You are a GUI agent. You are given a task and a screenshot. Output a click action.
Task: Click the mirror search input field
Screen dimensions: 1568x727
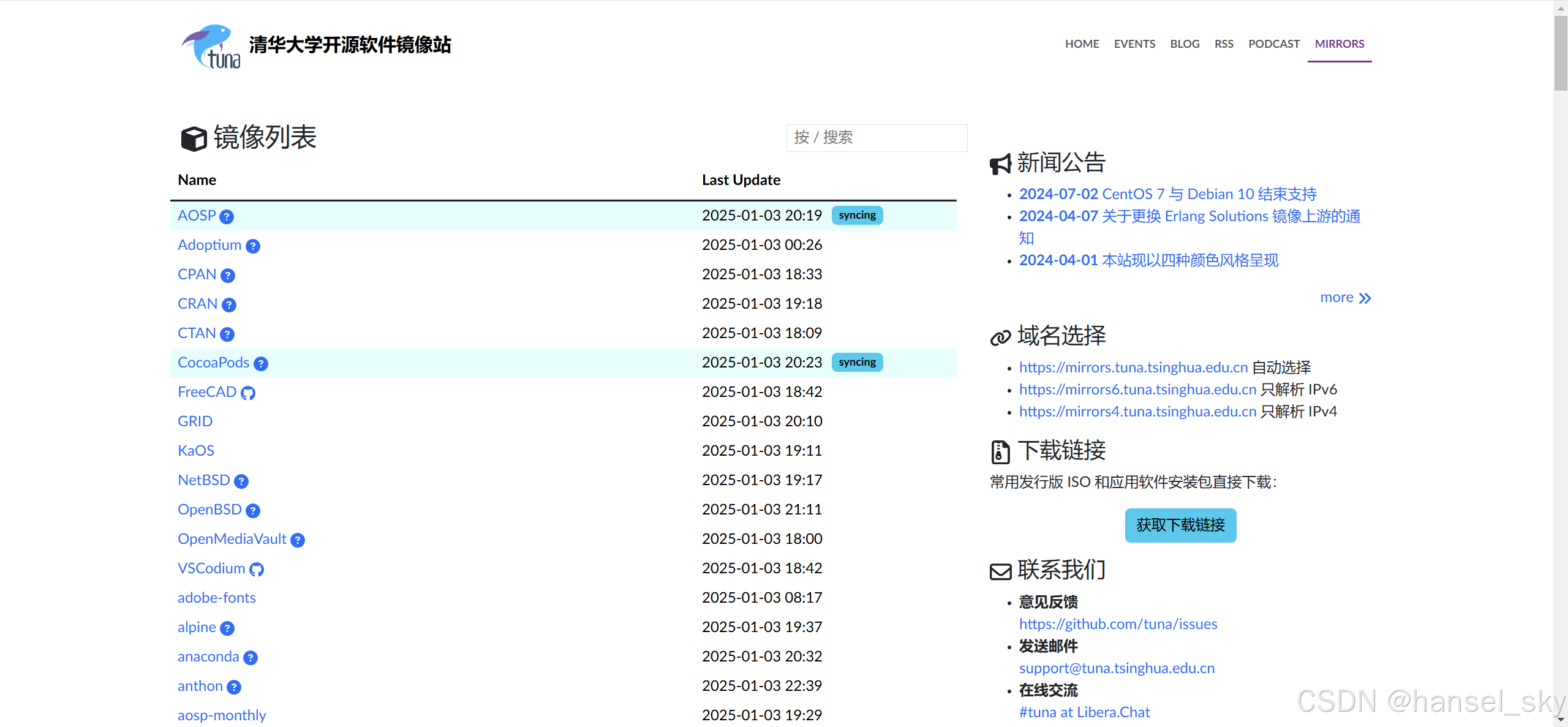(876, 138)
